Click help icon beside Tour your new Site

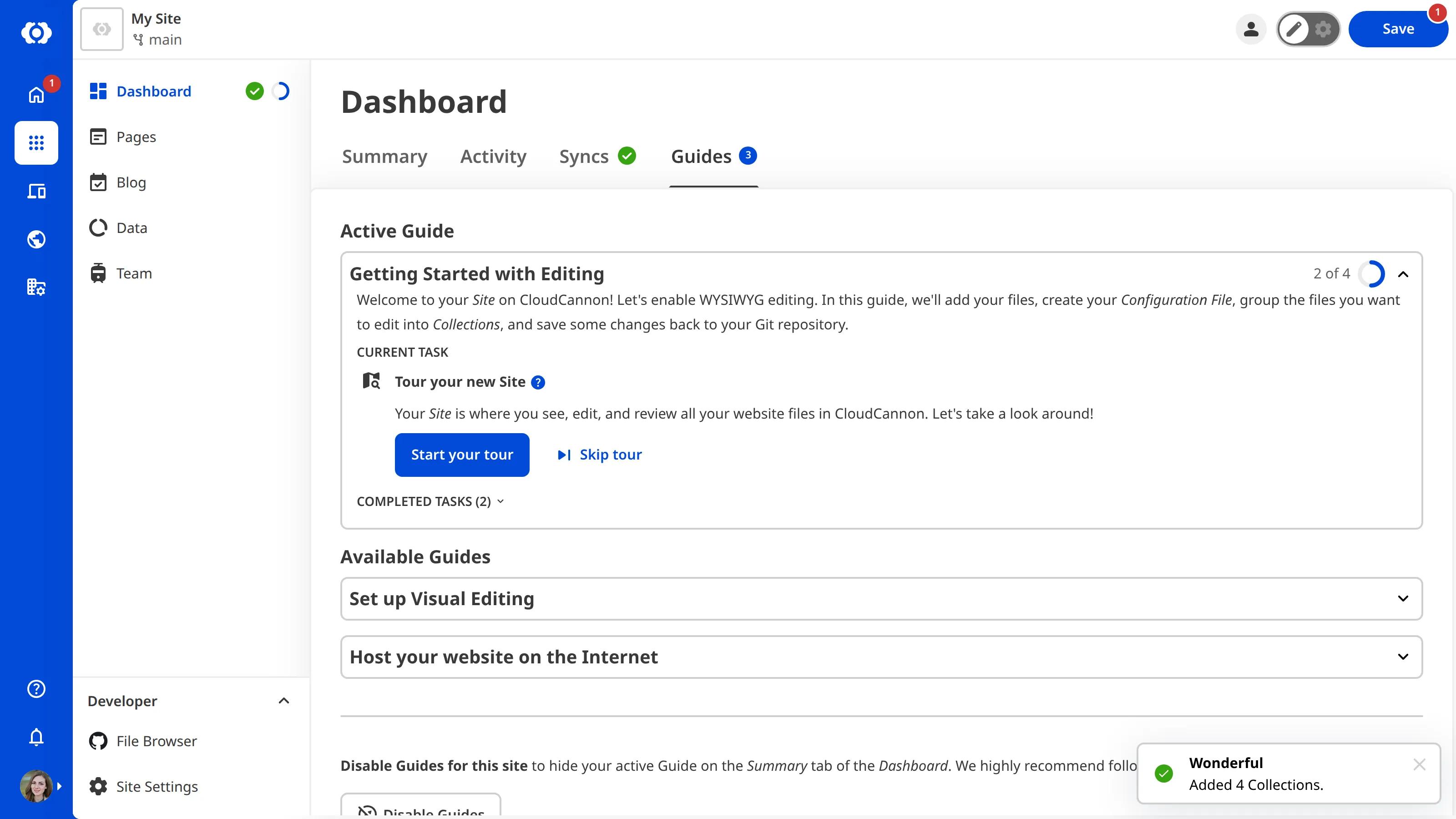538,383
